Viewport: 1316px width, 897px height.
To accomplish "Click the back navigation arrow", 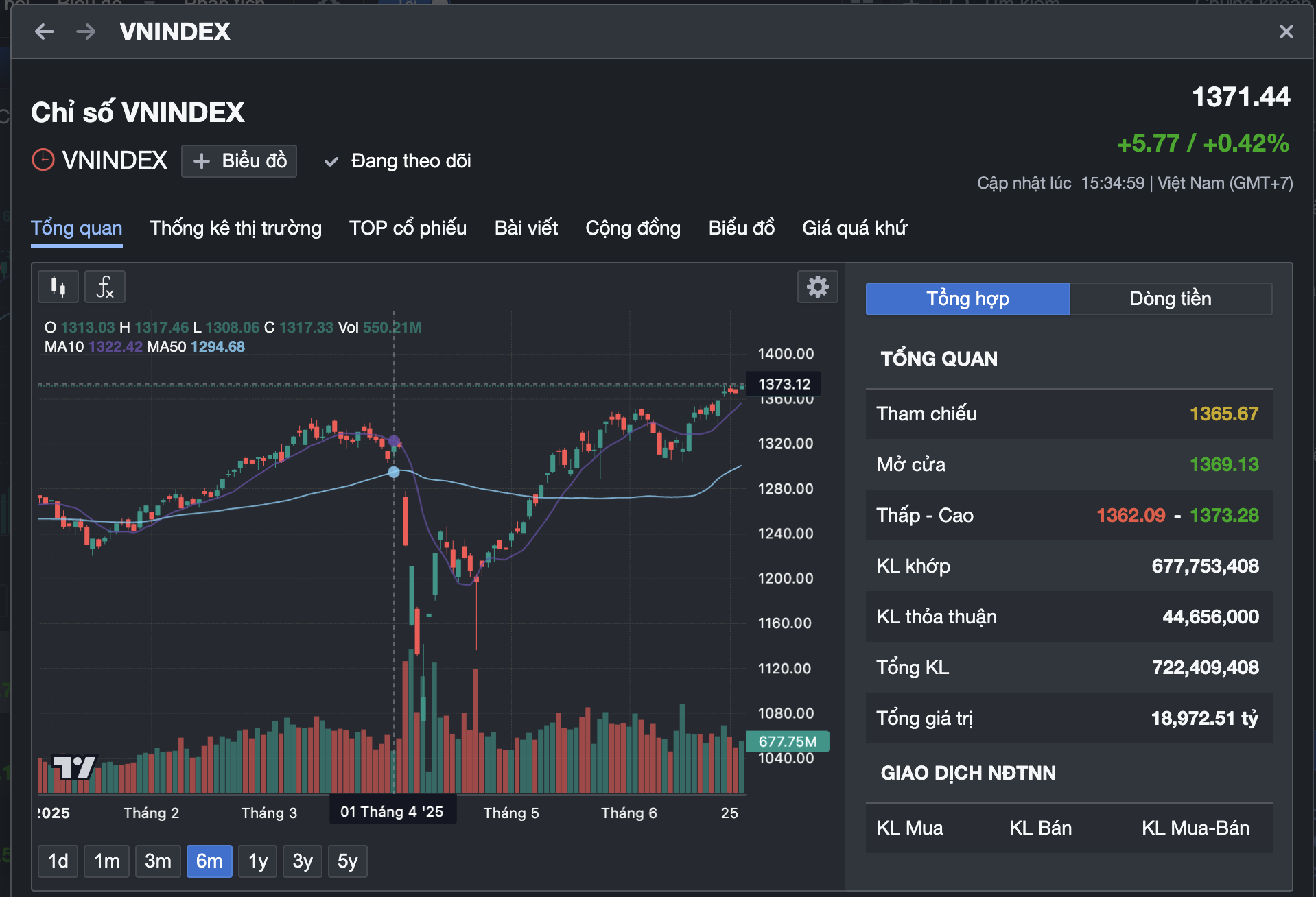I will pos(44,32).
